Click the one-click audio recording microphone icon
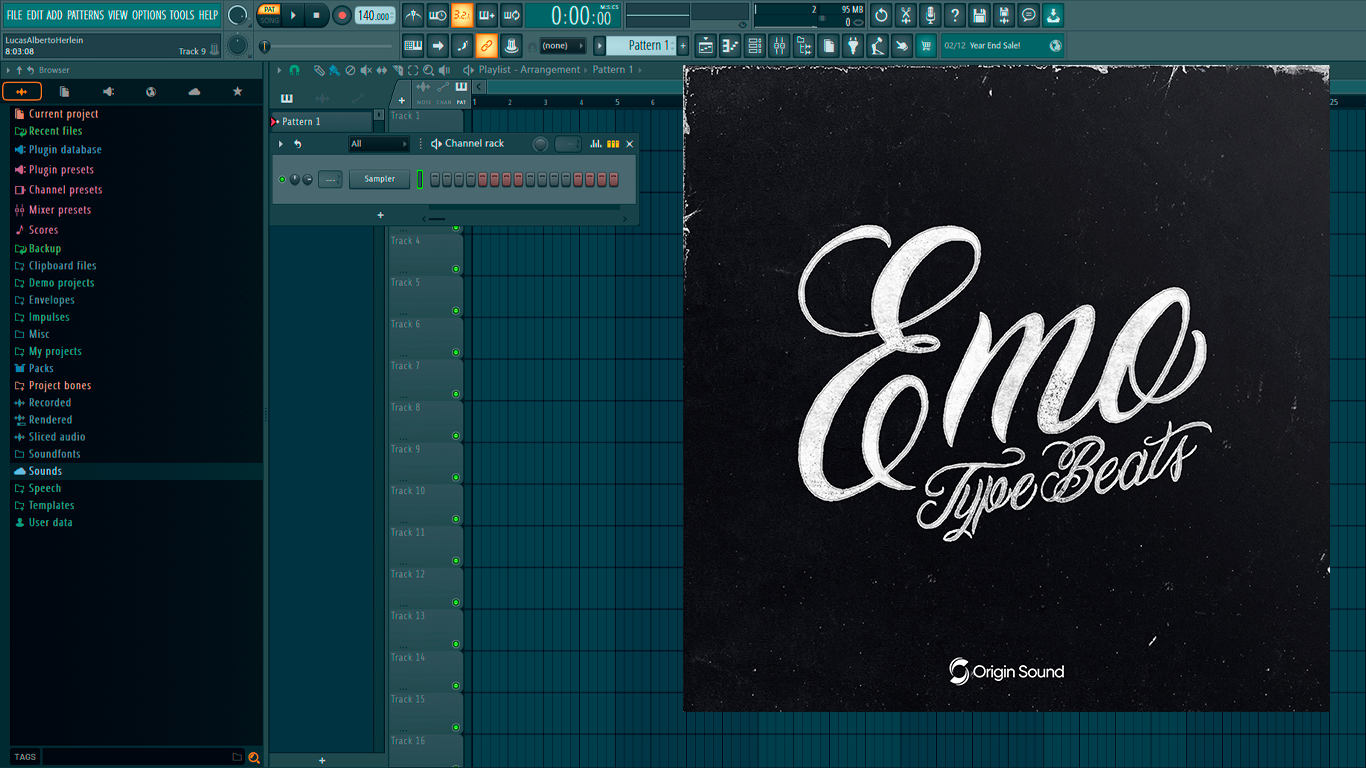The image size is (1366, 768). pyautogui.click(x=930, y=15)
